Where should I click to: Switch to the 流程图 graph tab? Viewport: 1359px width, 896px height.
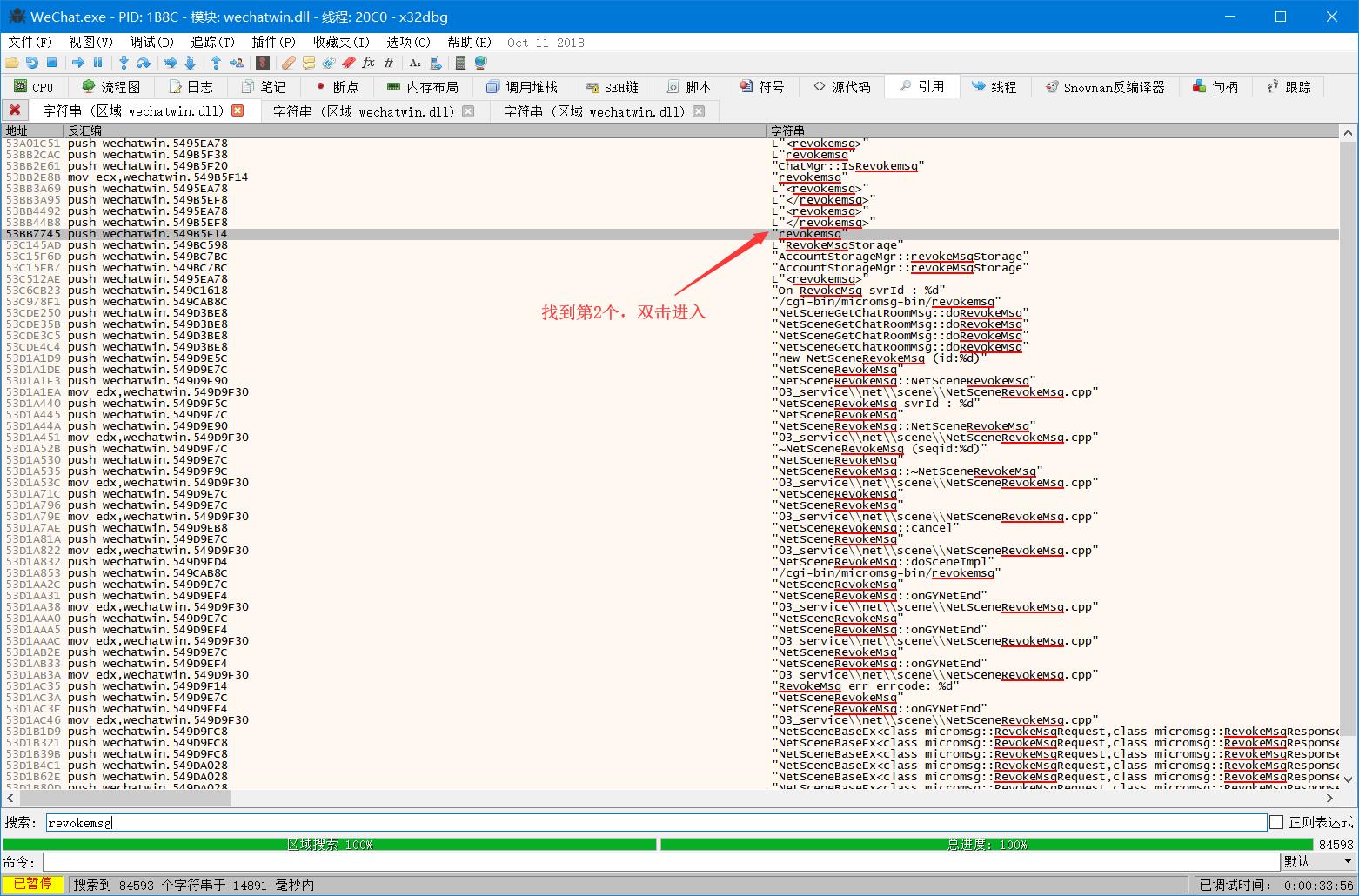pyautogui.click(x=110, y=87)
